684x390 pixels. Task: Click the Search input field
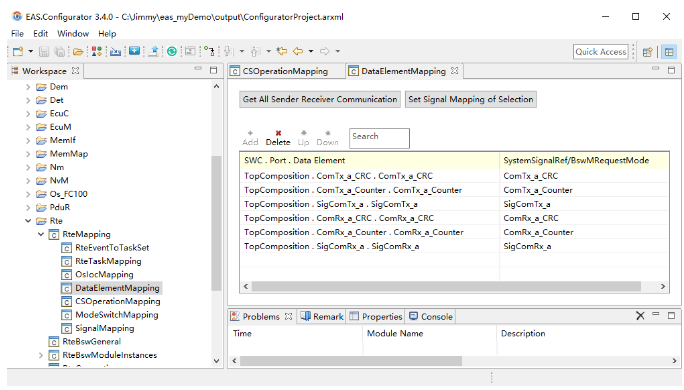379,138
